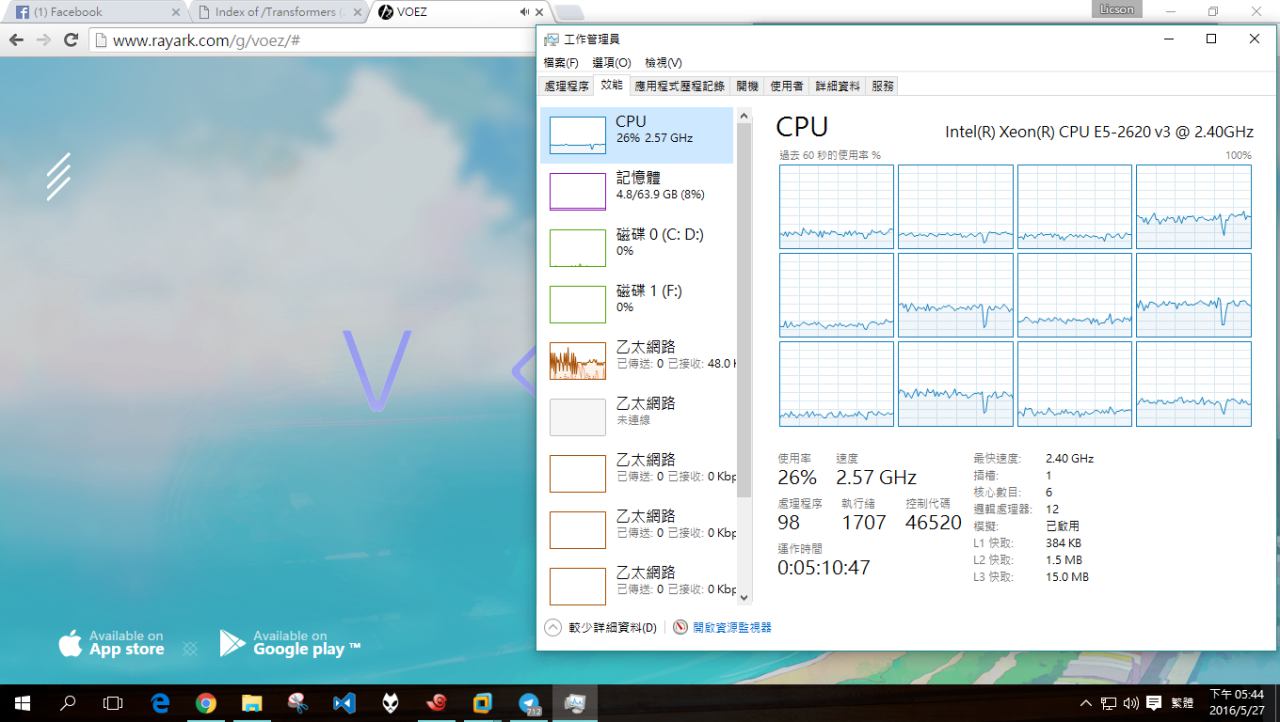Close the Facebook tab
This screenshot has height=722, width=1280.
tap(176, 12)
